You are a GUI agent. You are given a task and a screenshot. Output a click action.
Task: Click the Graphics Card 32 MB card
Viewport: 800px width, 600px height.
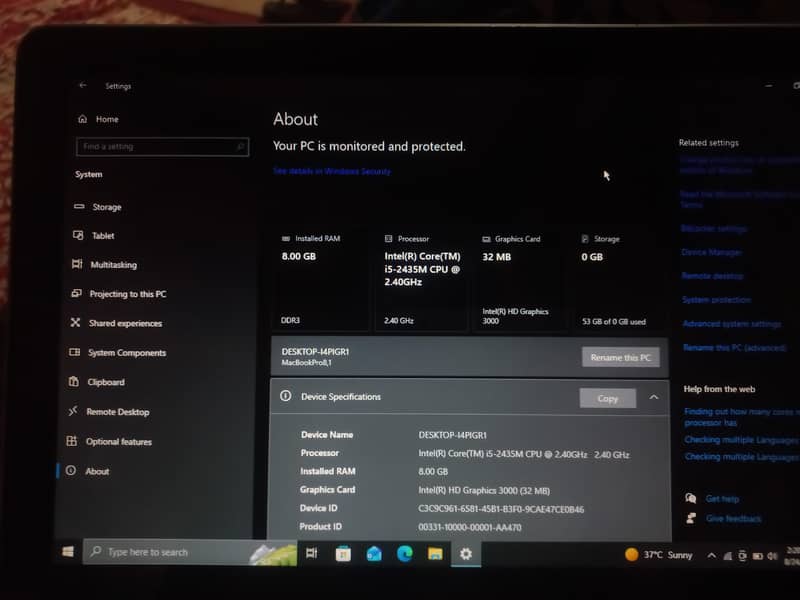(520, 279)
